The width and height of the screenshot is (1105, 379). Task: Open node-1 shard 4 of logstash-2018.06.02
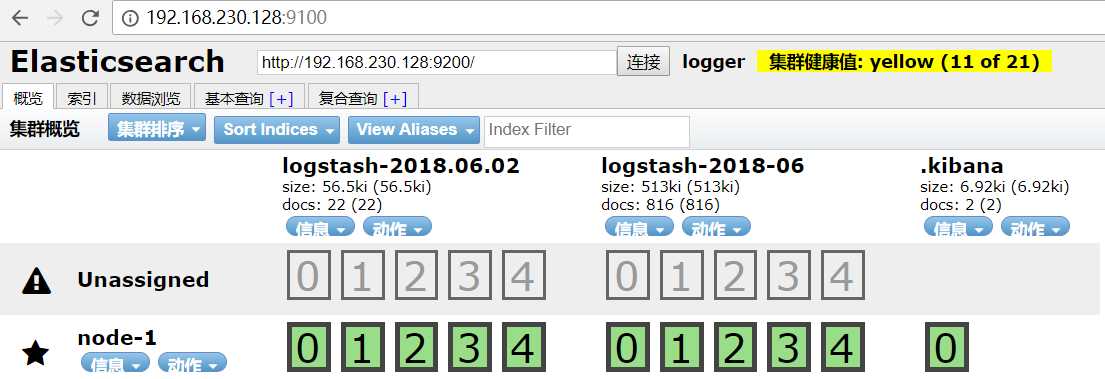[524, 347]
